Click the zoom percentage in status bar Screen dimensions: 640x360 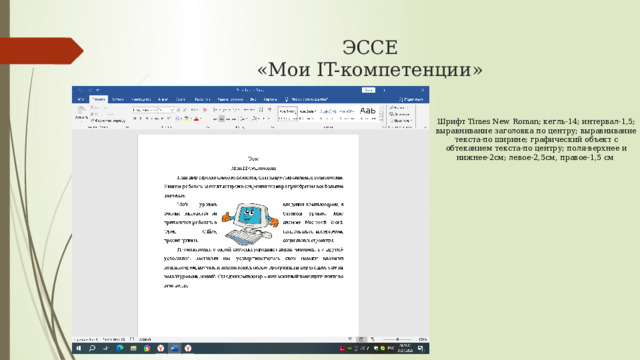tap(422, 339)
